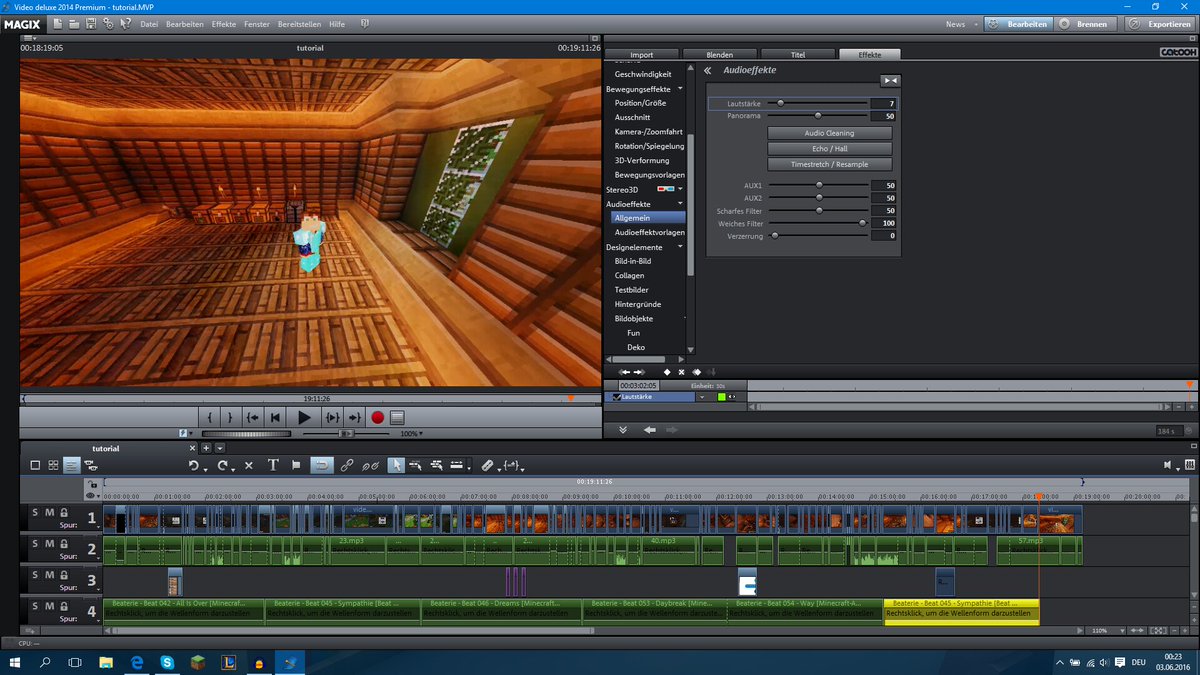The image size is (1200, 675).
Task: Click the Exportieren button
Action: [x=1161, y=23]
